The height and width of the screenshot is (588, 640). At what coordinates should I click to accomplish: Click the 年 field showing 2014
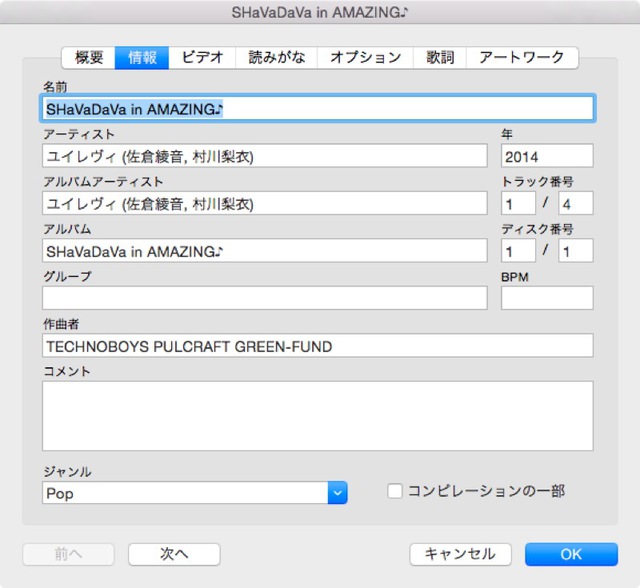547,156
